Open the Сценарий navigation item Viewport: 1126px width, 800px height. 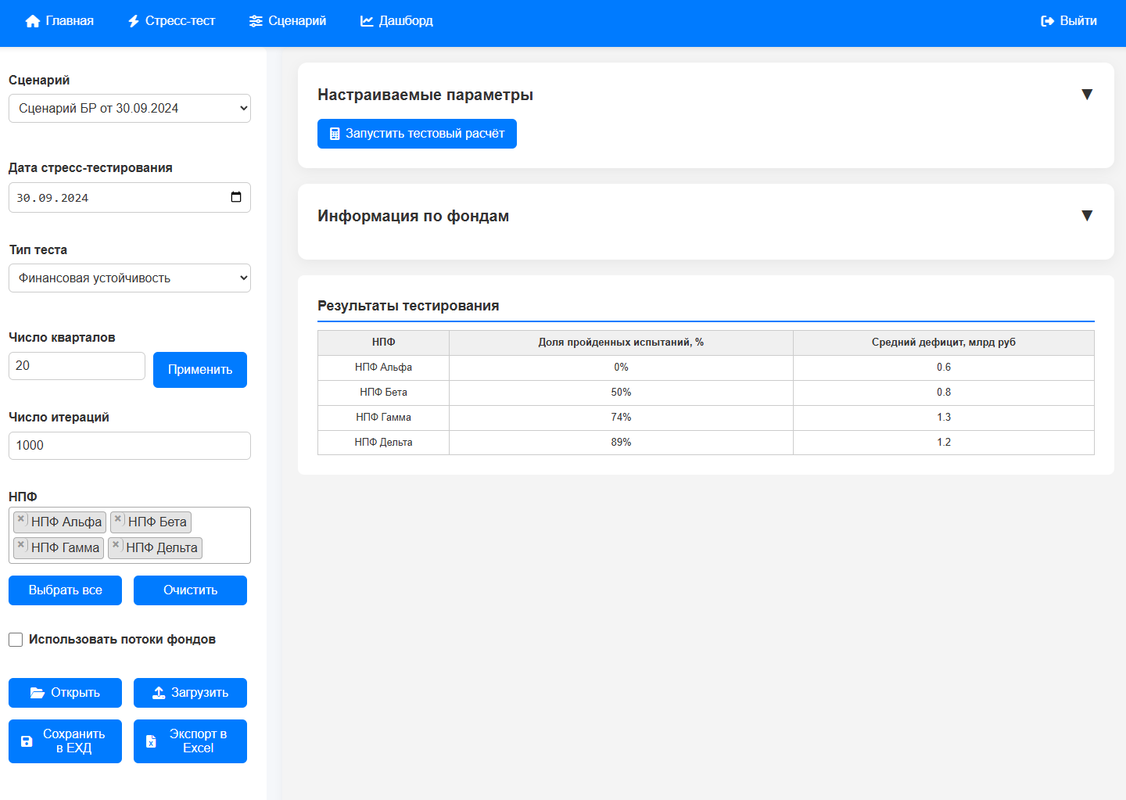coord(287,22)
